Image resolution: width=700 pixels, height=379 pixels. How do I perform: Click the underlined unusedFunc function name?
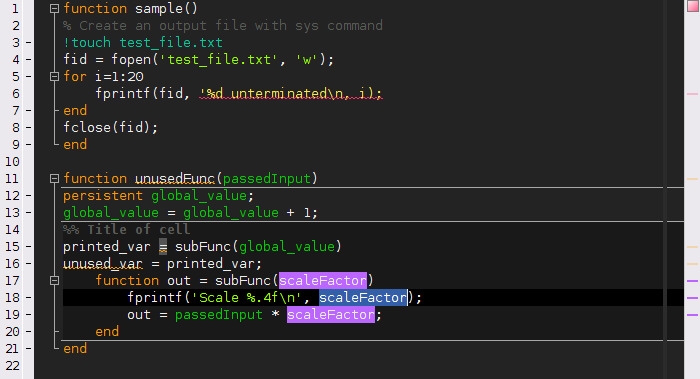[175, 179]
